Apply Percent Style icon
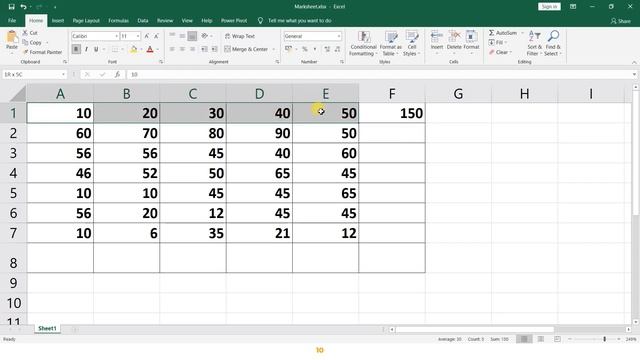The height and width of the screenshot is (360, 640). tap(304, 49)
